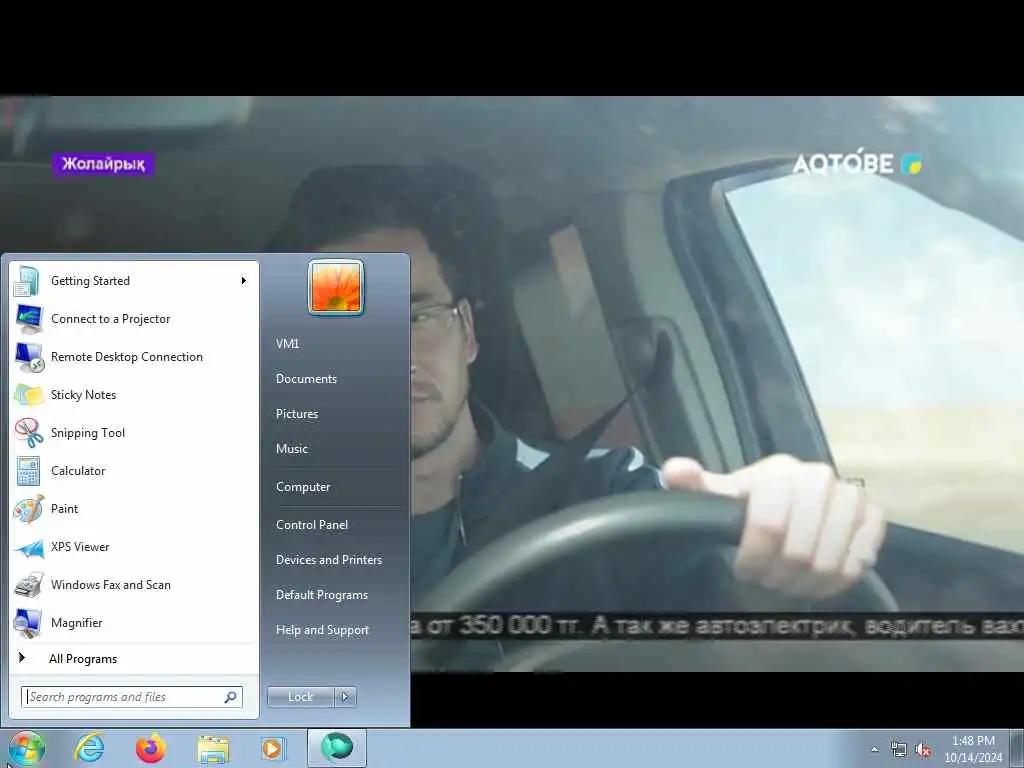The width and height of the screenshot is (1024, 768).
Task: Open the Calculator icon
Action: [28, 471]
